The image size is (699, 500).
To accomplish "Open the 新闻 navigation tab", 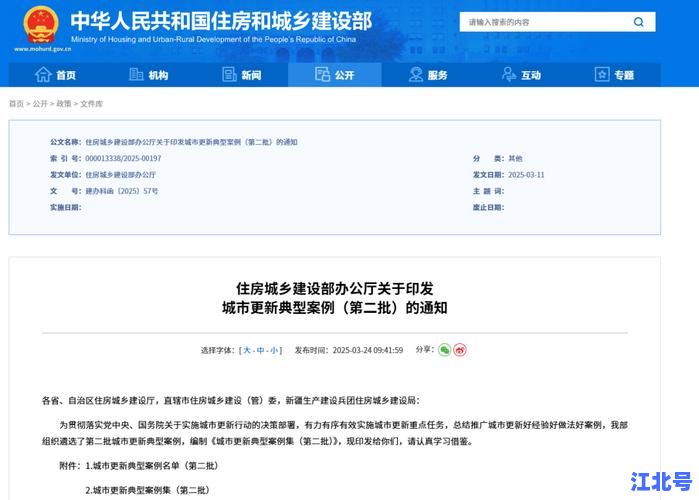I will 242,75.
